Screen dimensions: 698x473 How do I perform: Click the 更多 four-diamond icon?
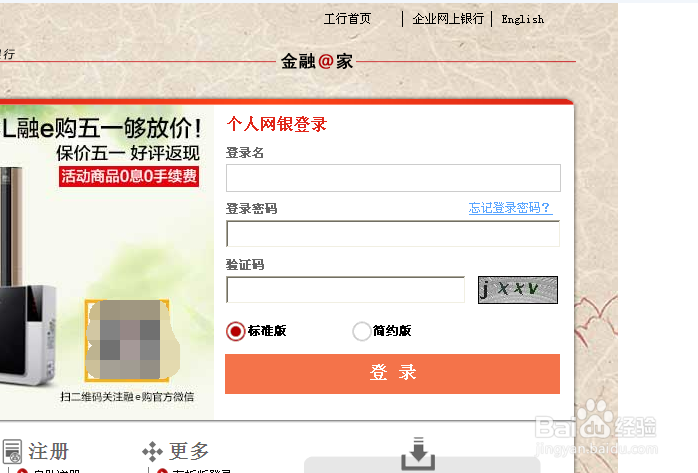tap(152, 451)
